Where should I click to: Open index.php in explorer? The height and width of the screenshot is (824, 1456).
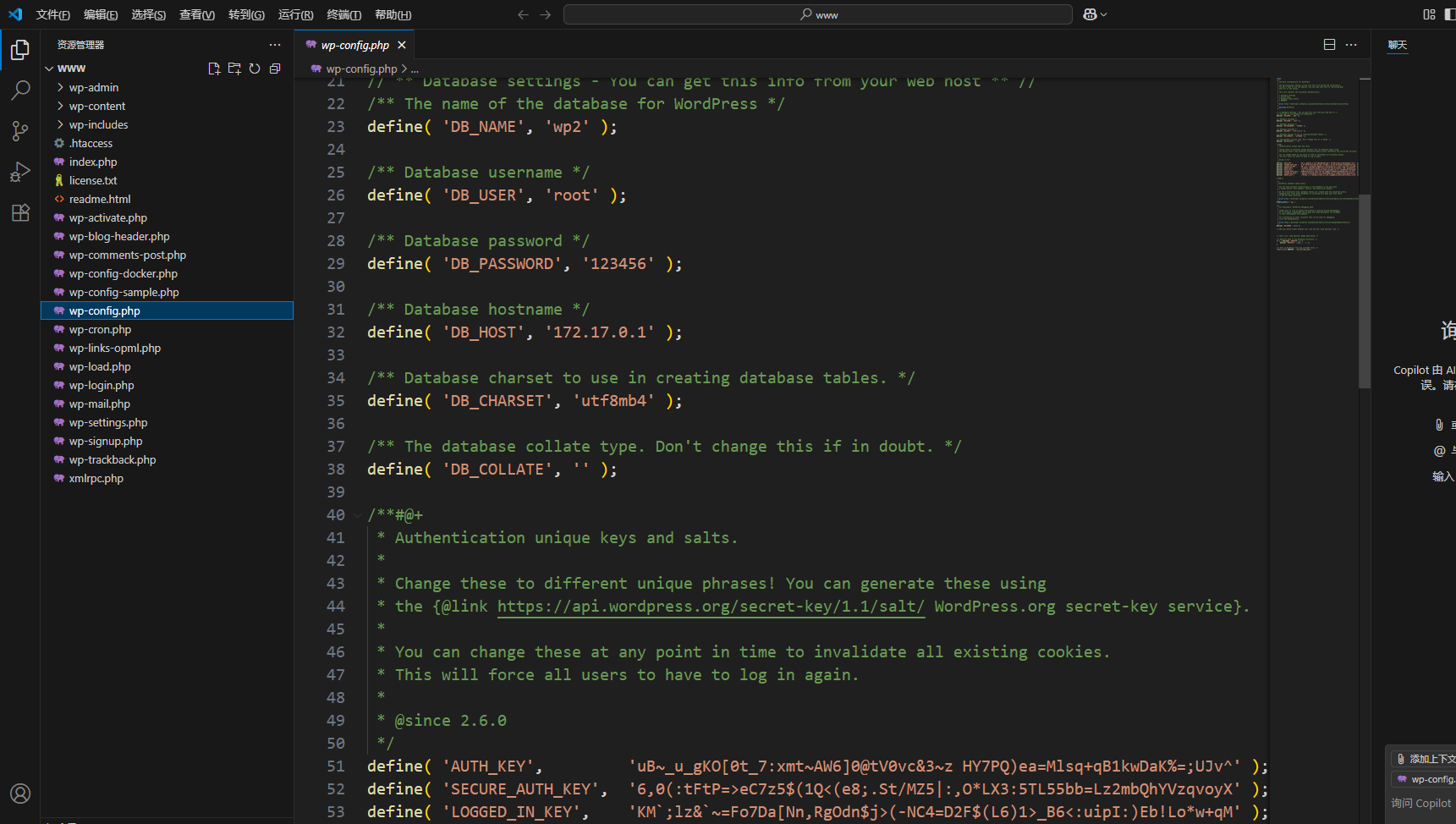168,162
